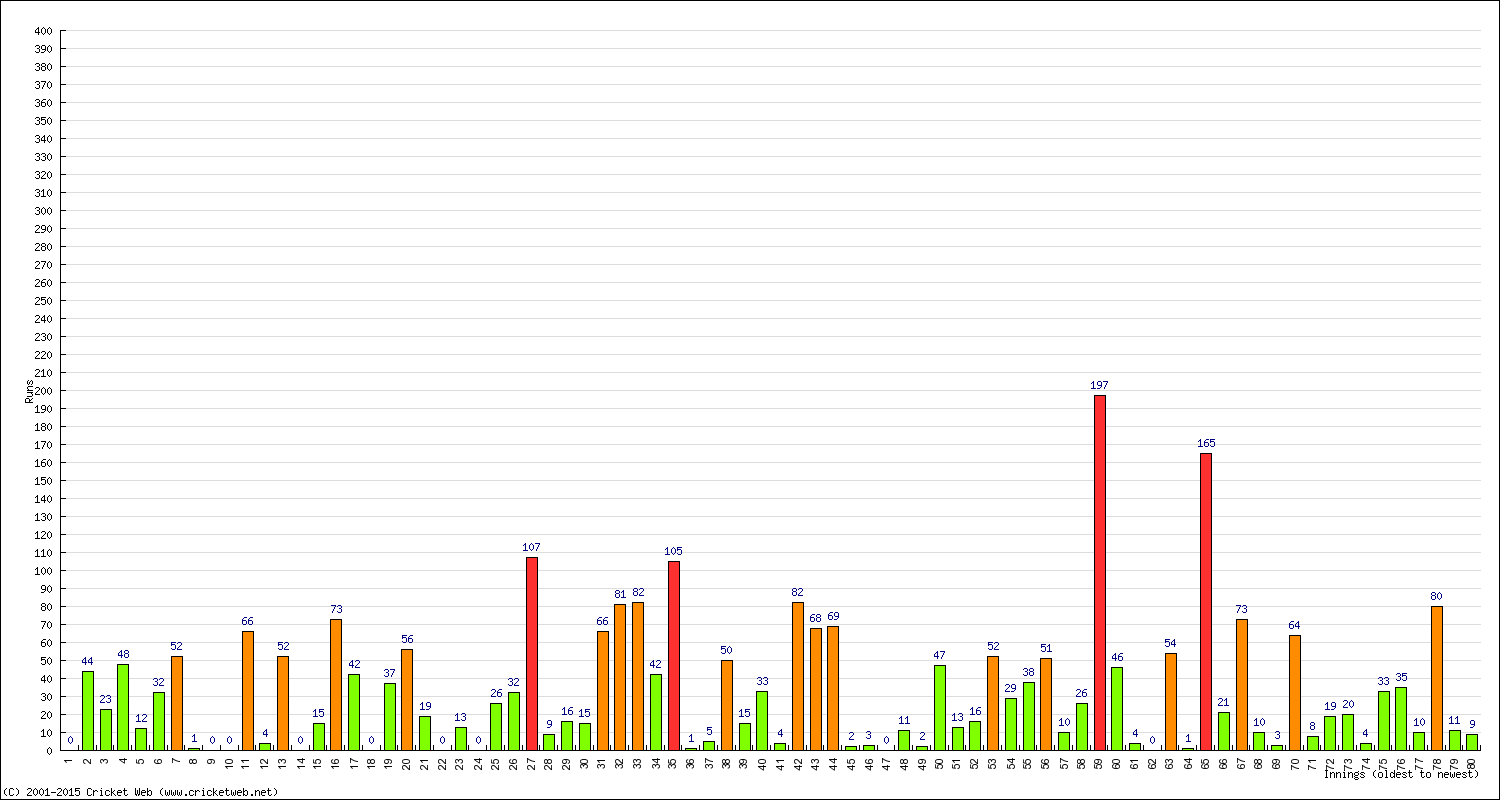The height and width of the screenshot is (800, 1500).
Task: Select the '300' label on the Runs axis
Action: [42, 211]
